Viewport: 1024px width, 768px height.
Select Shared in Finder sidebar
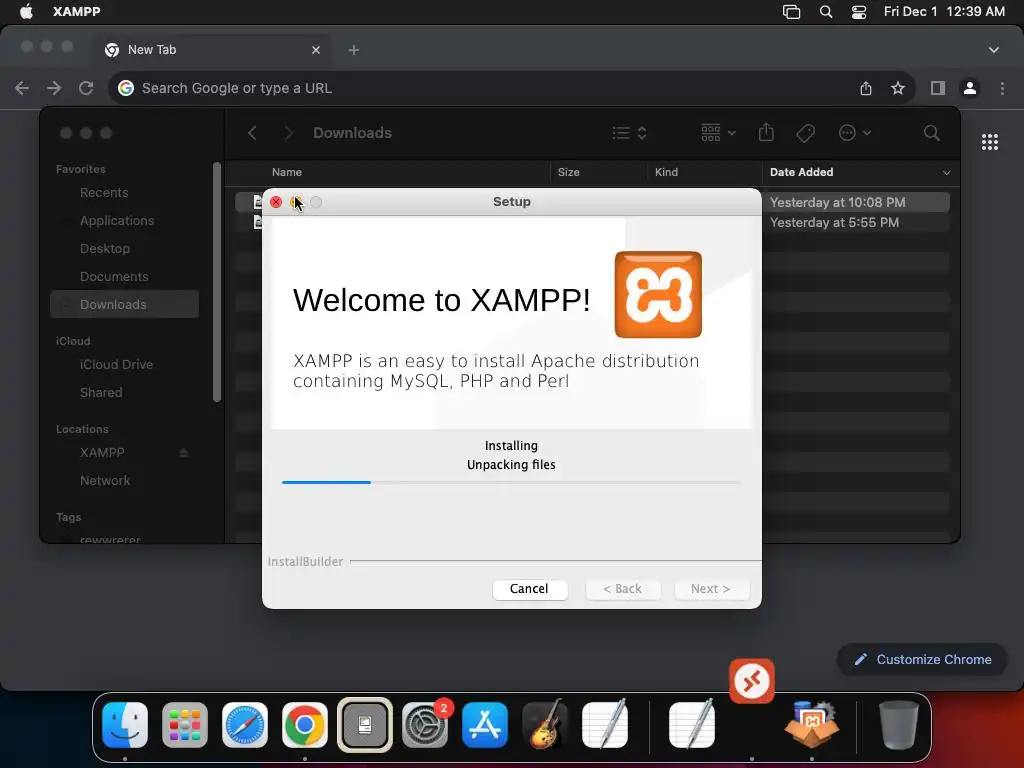pos(101,392)
